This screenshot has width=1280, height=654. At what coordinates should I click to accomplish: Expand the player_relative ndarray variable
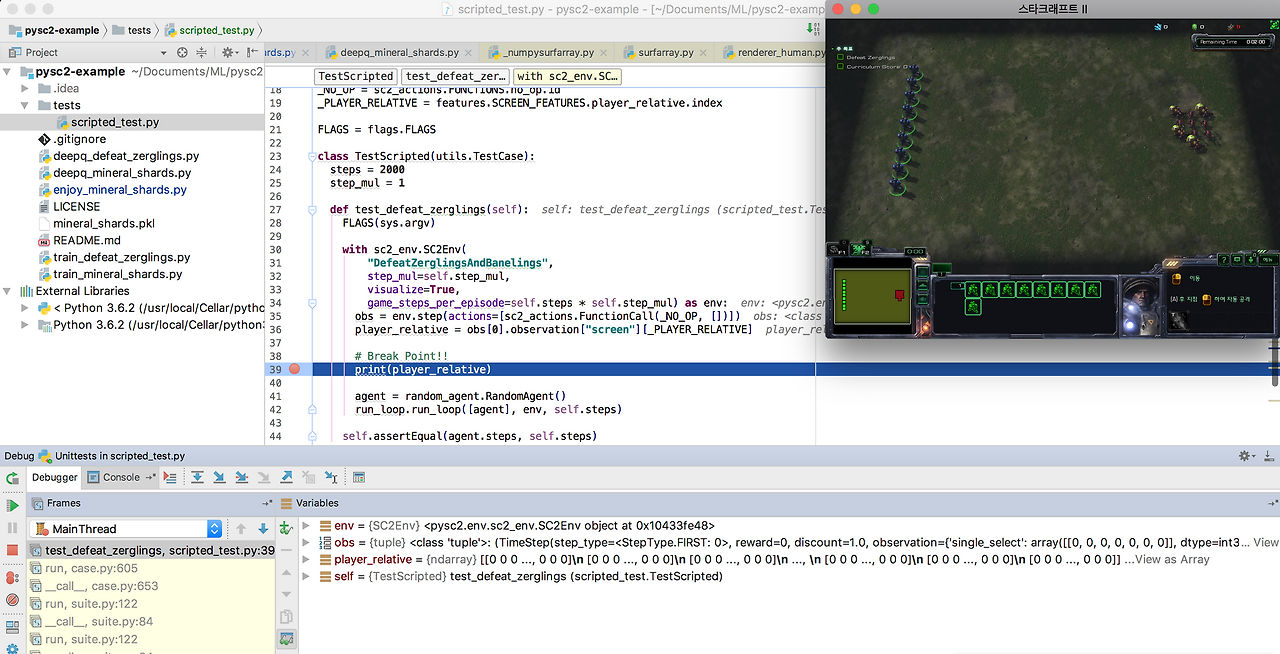[307, 559]
